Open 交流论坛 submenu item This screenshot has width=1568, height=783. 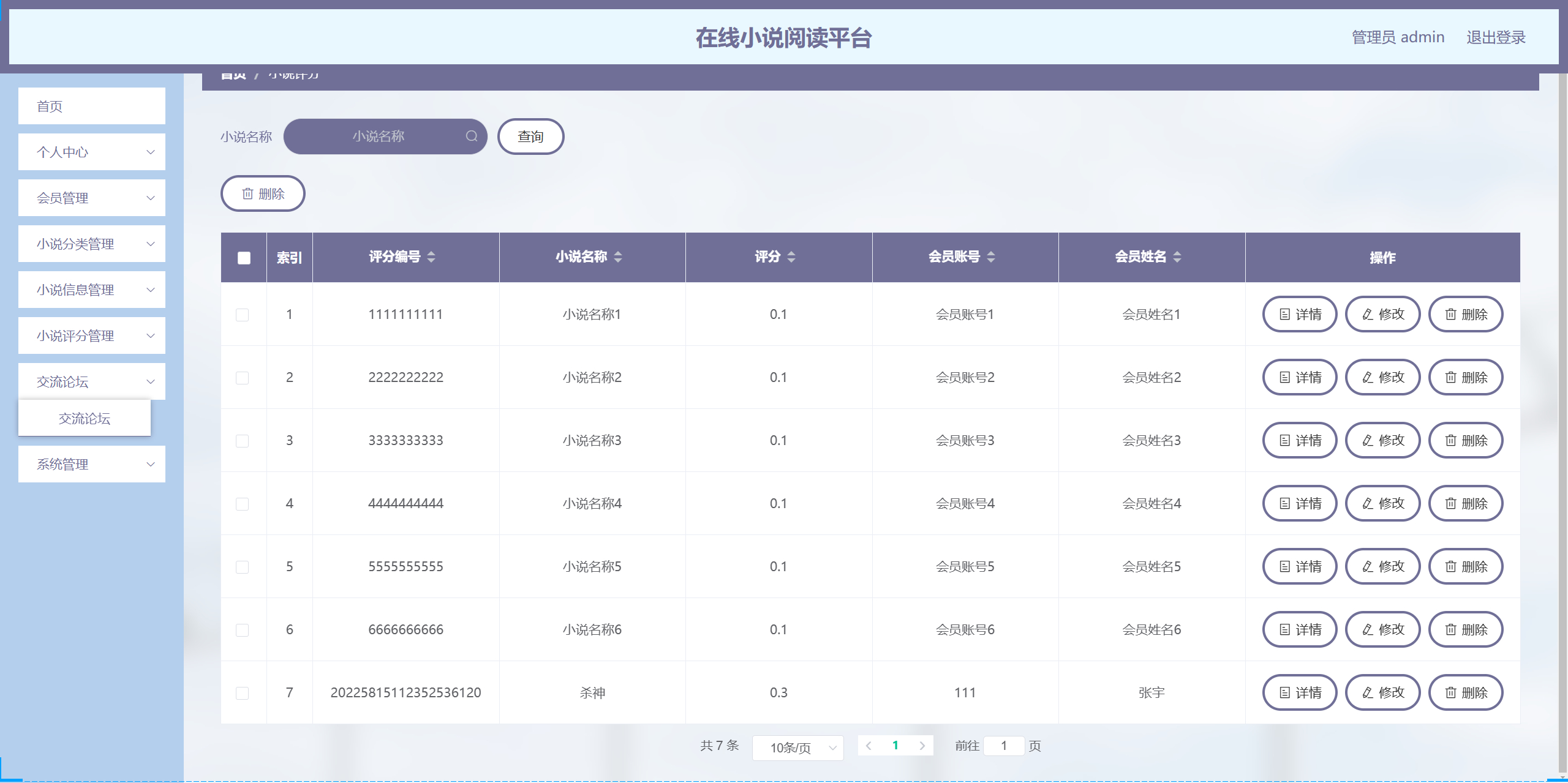[85, 418]
